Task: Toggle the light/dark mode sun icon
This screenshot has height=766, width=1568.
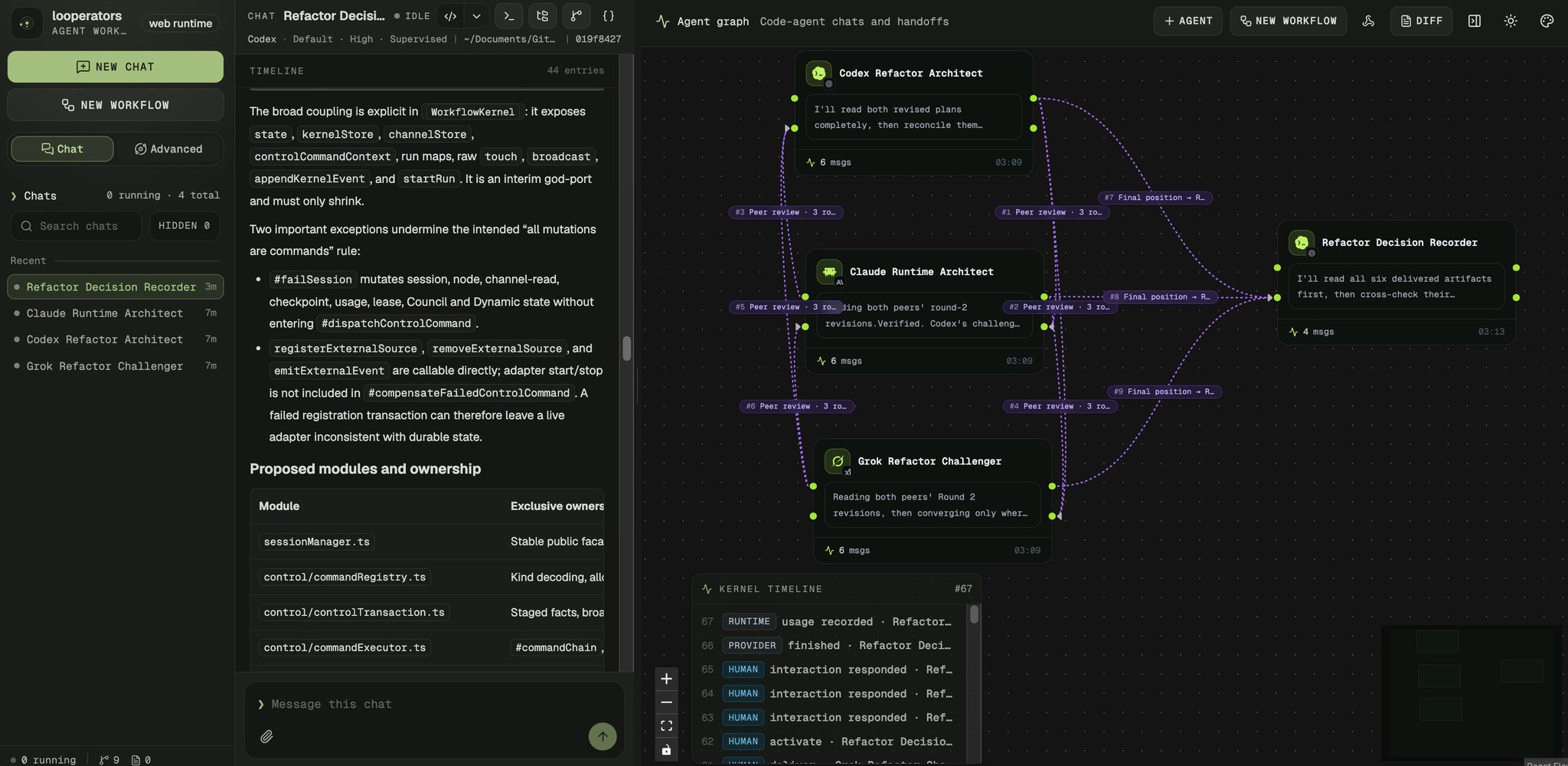Action: [x=1511, y=21]
